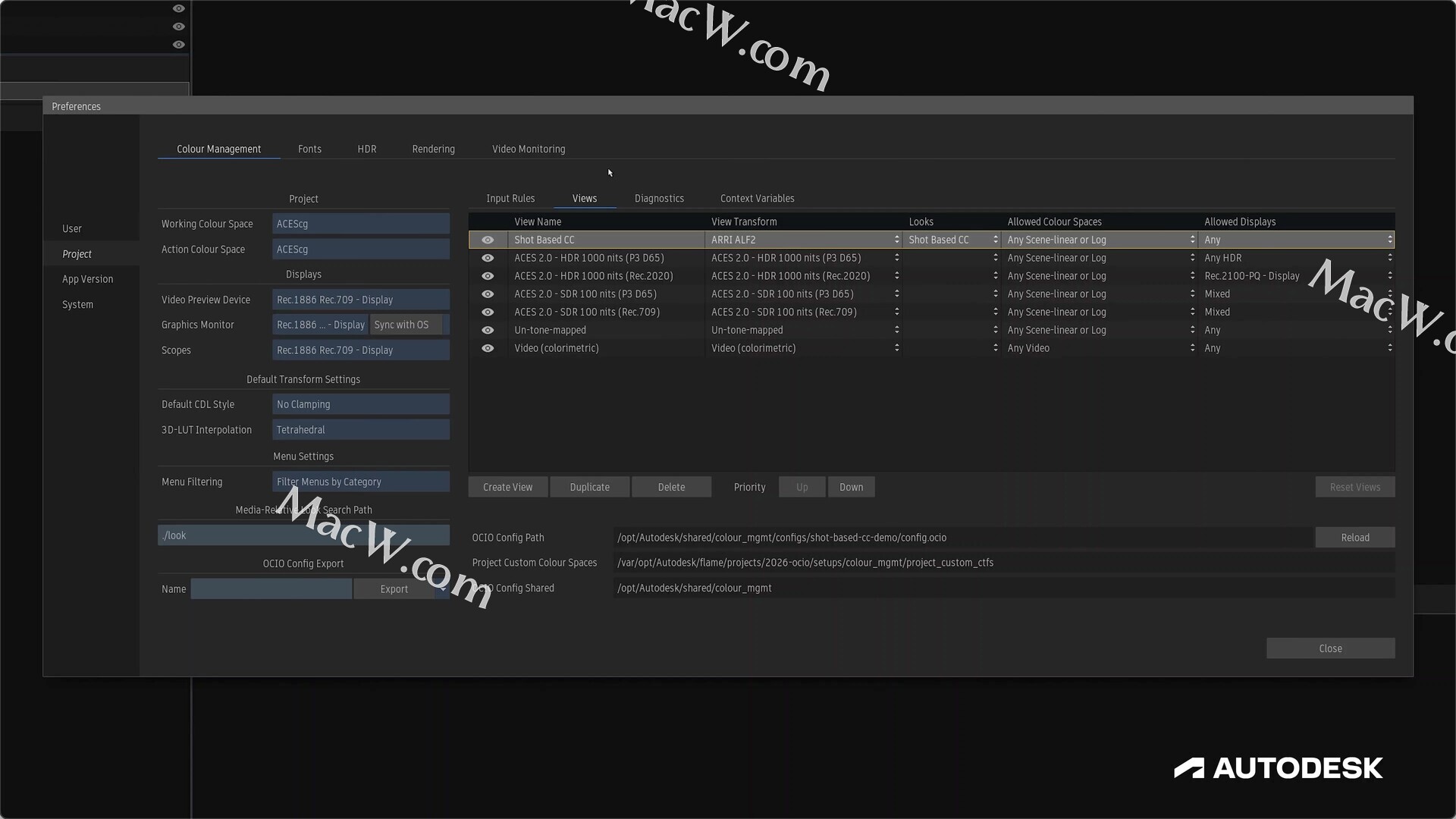Toggle eye icon for Video (colorimetric) view
The height and width of the screenshot is (819, 1456).
(x=488, y=349)
